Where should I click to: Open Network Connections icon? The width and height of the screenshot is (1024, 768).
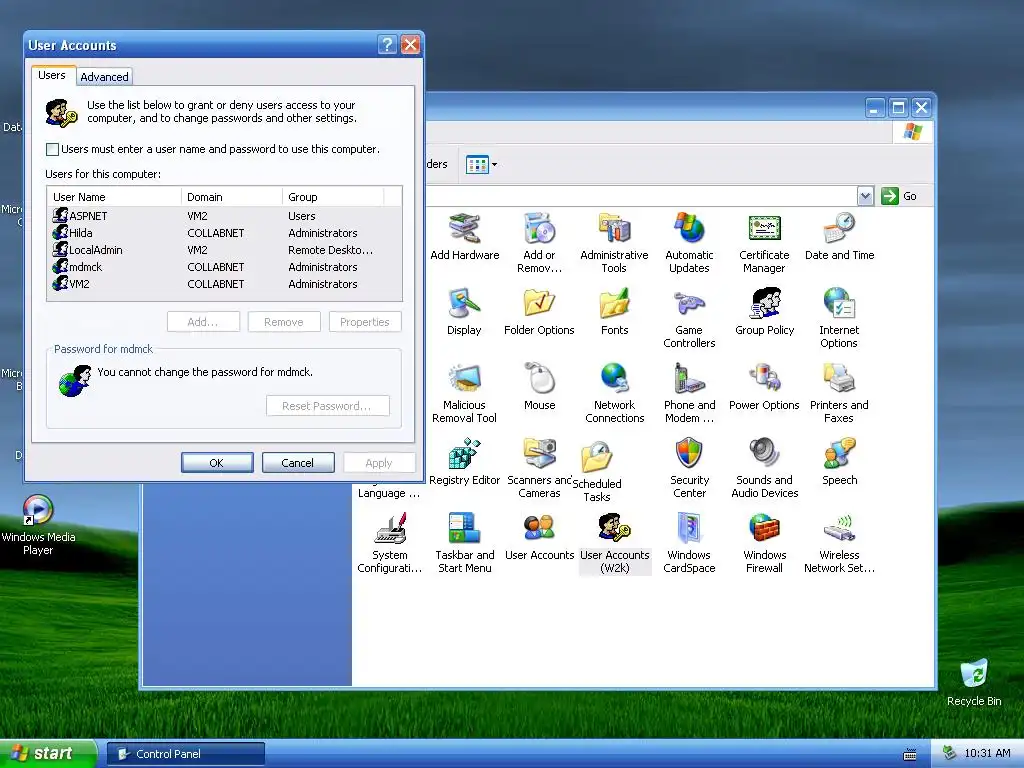coord(614,392)
